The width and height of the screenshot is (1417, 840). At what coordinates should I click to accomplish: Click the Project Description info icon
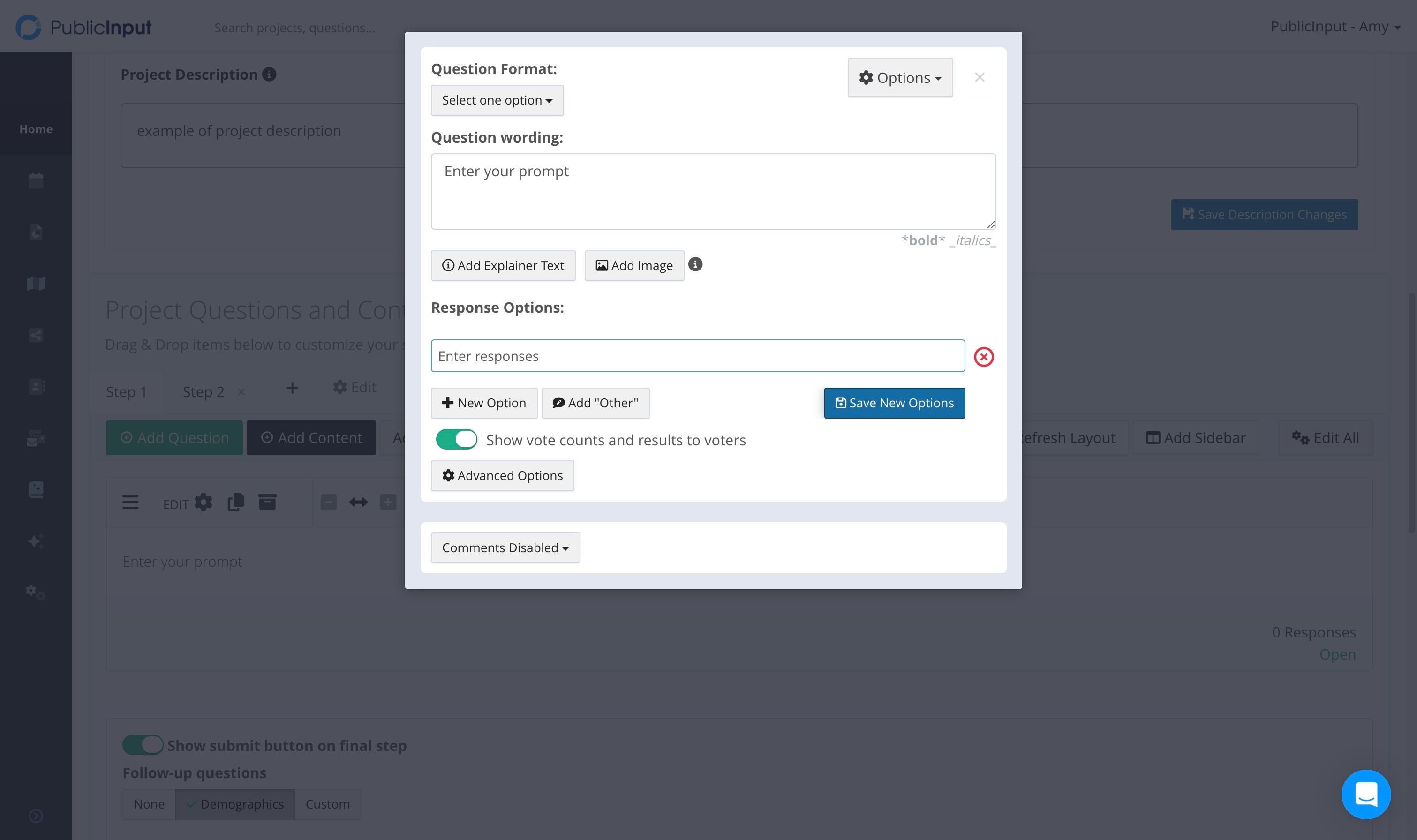[x=270, y=74]
